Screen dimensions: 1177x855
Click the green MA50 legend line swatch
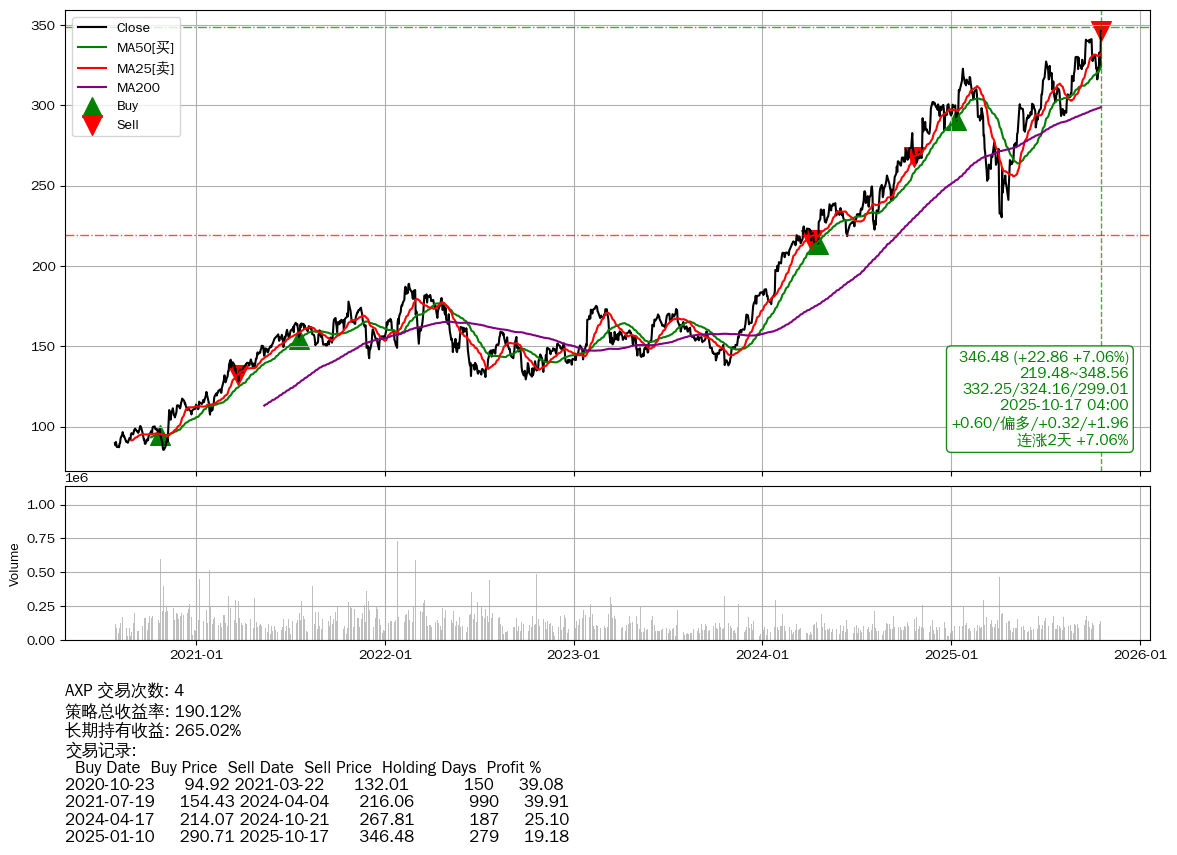coord(92,48)
